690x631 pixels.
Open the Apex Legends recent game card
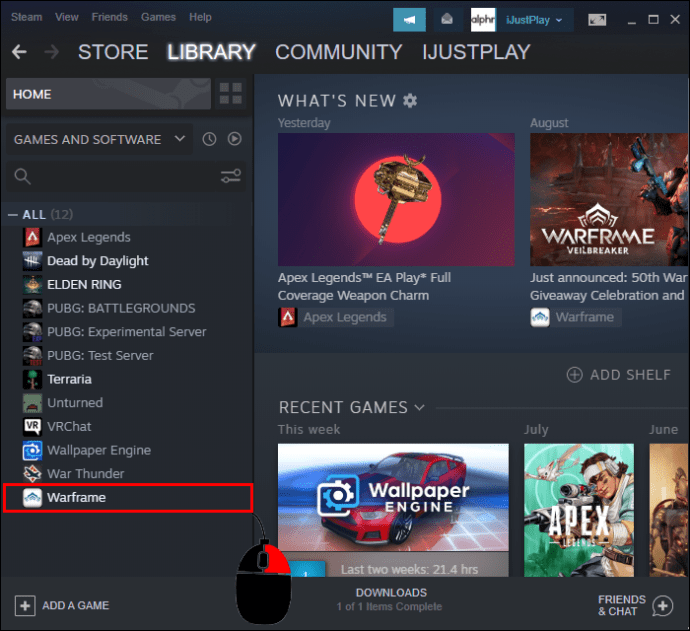coord(579,510)
